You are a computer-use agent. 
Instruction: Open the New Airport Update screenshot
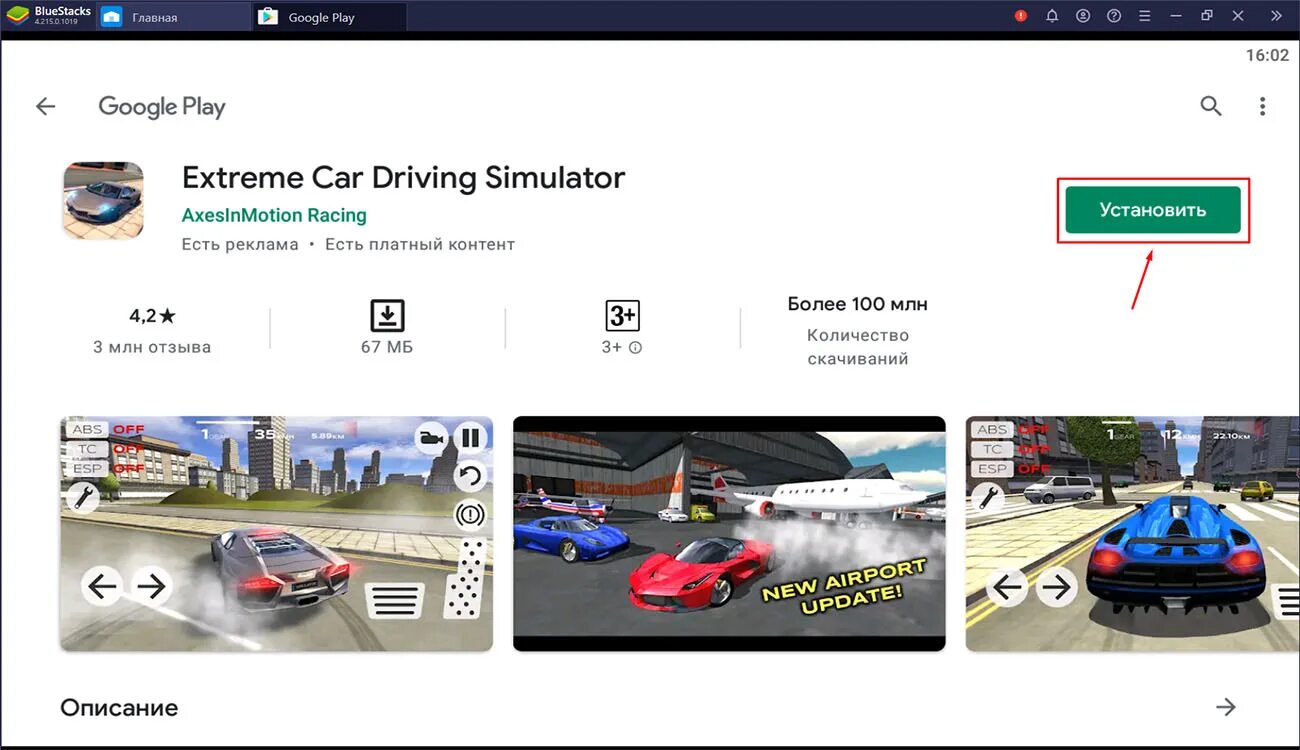(729, 534)
